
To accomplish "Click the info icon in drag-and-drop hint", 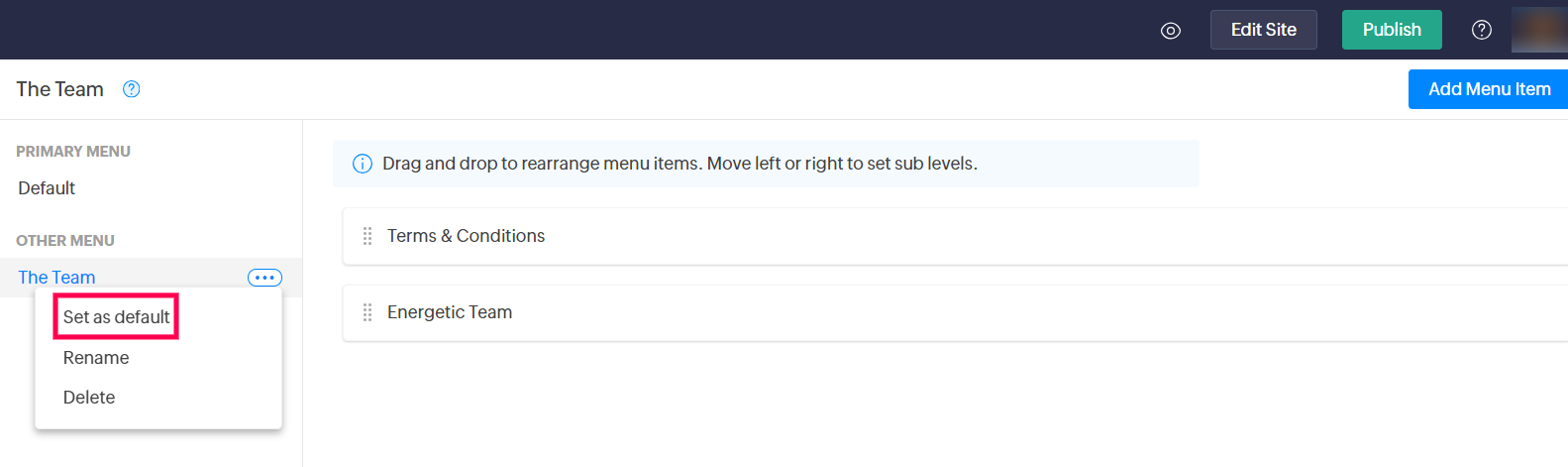I will coord(363,164).
